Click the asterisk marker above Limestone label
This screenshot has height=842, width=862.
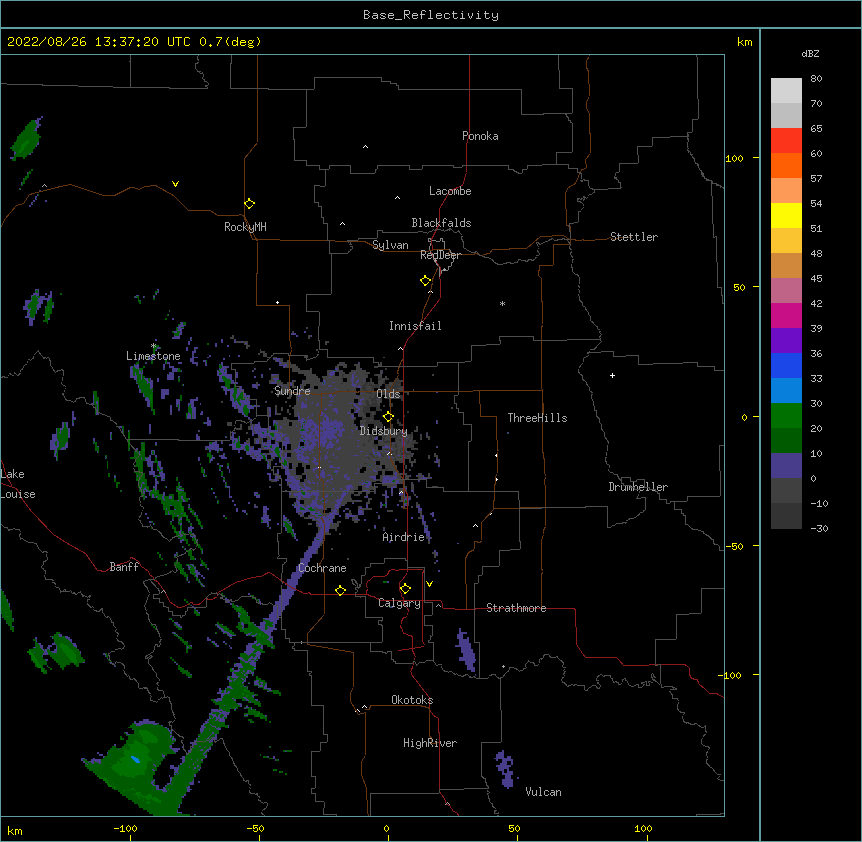(154, 346)
